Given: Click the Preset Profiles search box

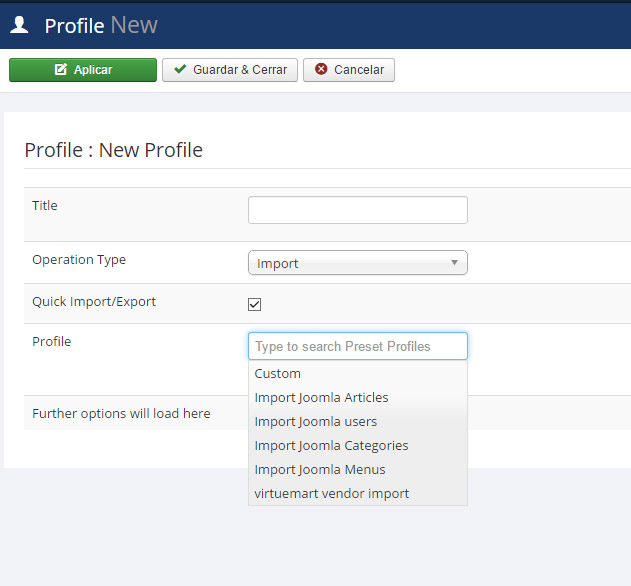Looking at the screenshot, I should [358, 346].
